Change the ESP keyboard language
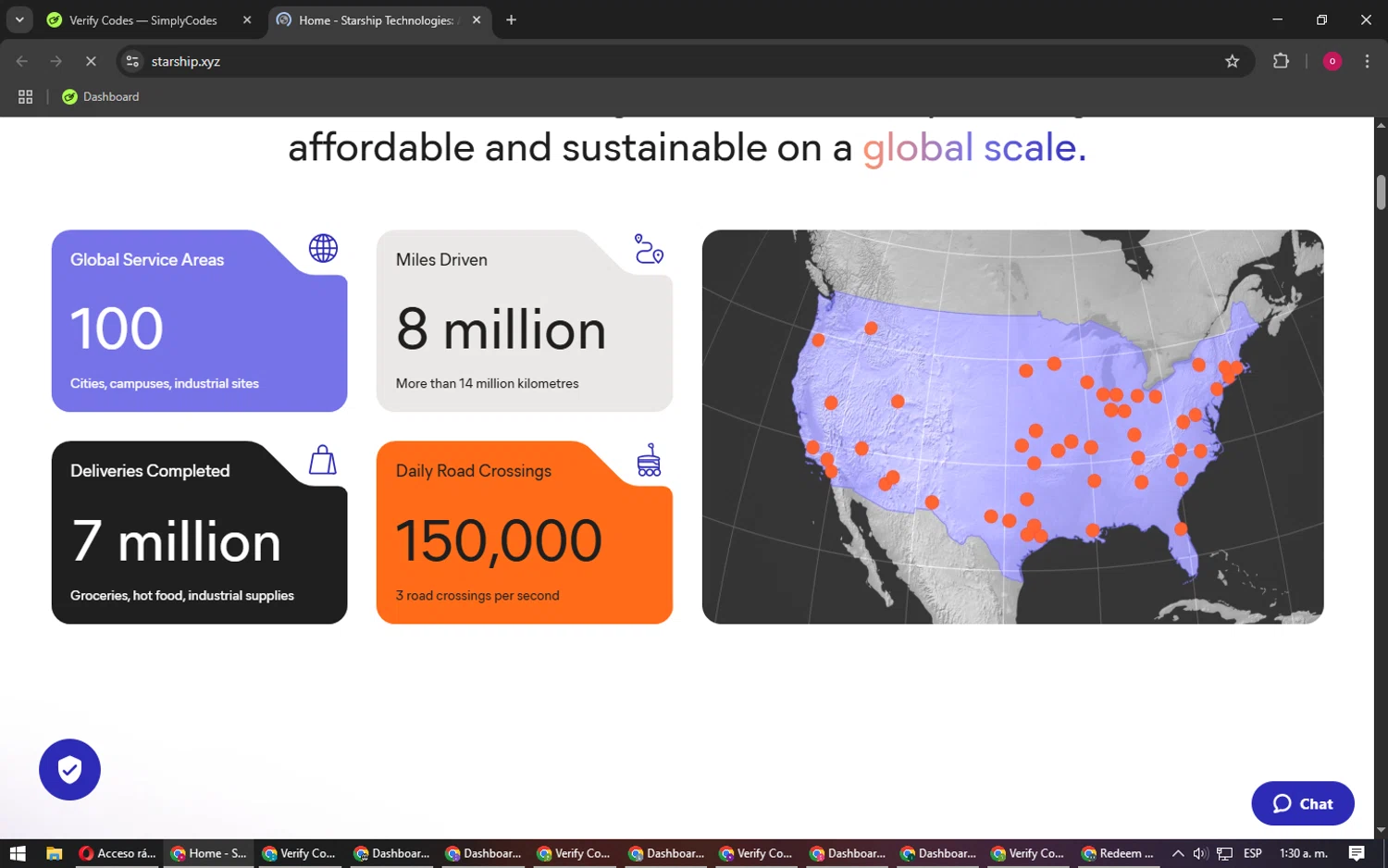The height and width of the screenshot is (868, 1388). pos(1253,853)
